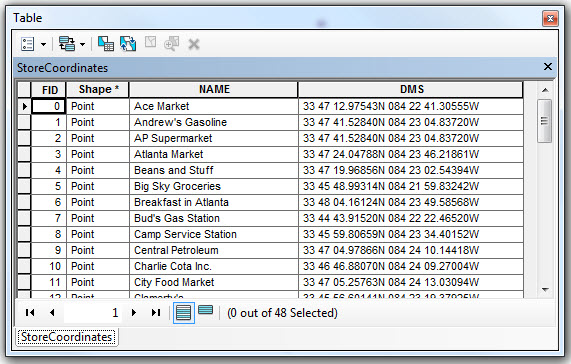The image size is (571, 364).
Task: Click the Clear Selection icon
Action: (150, 42)
